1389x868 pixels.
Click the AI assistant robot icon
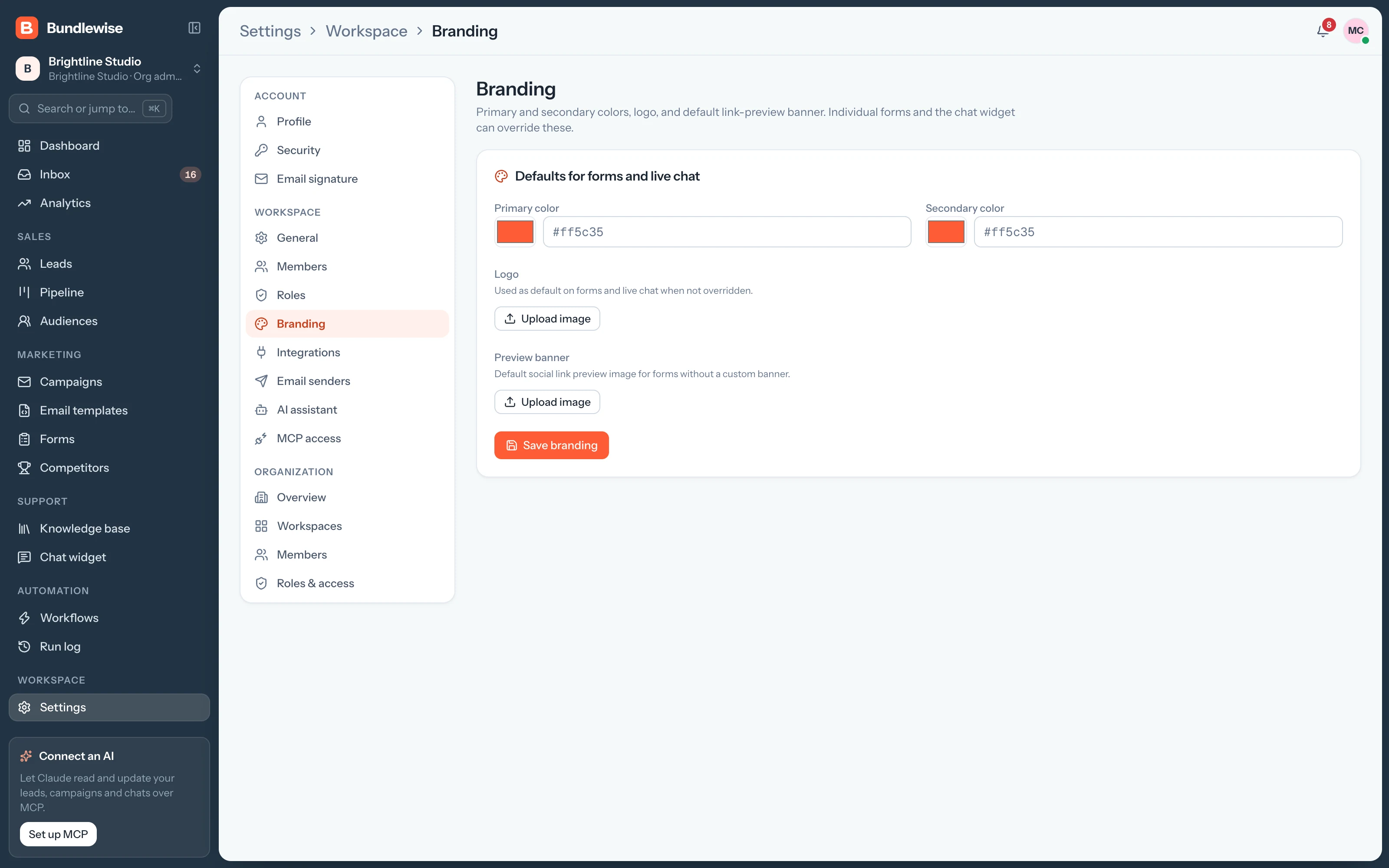261,410
